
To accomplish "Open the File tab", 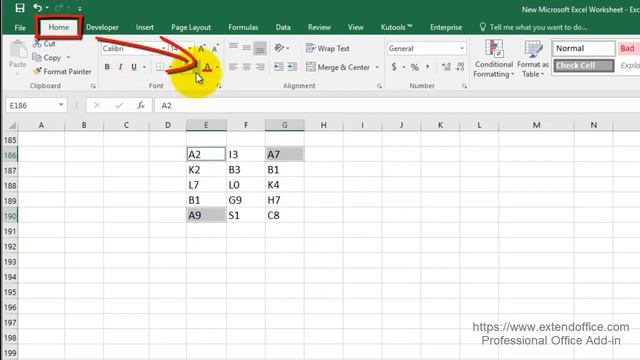I will coord(20,27).
